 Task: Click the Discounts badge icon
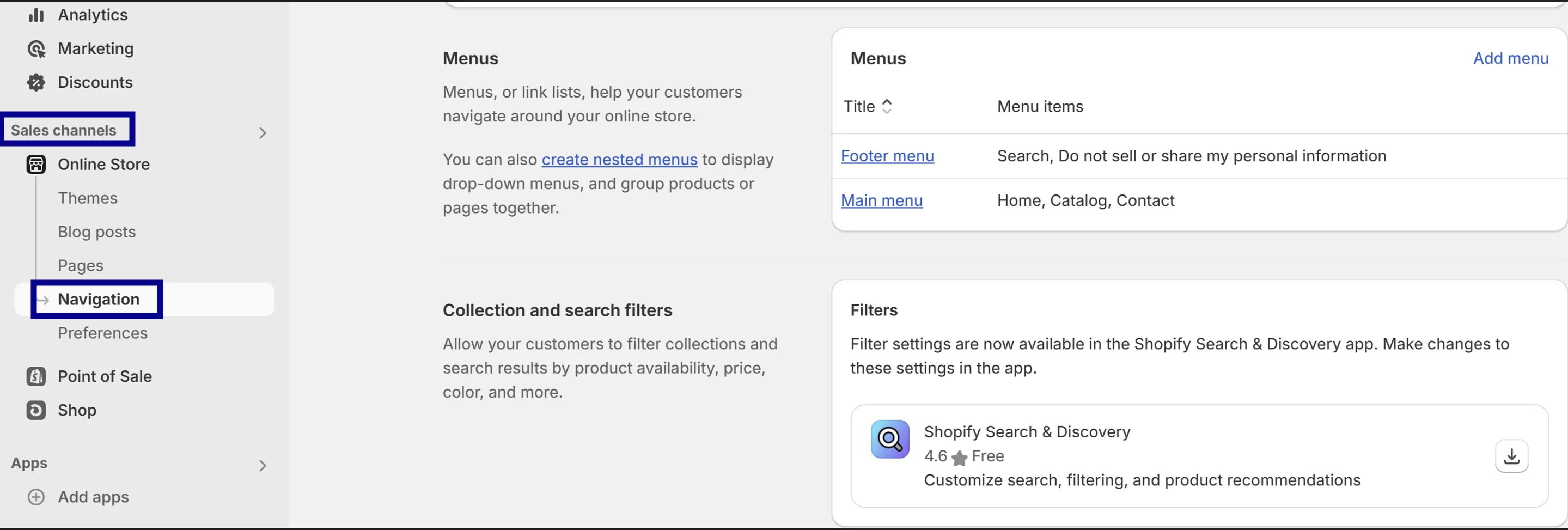pos(36,82)
